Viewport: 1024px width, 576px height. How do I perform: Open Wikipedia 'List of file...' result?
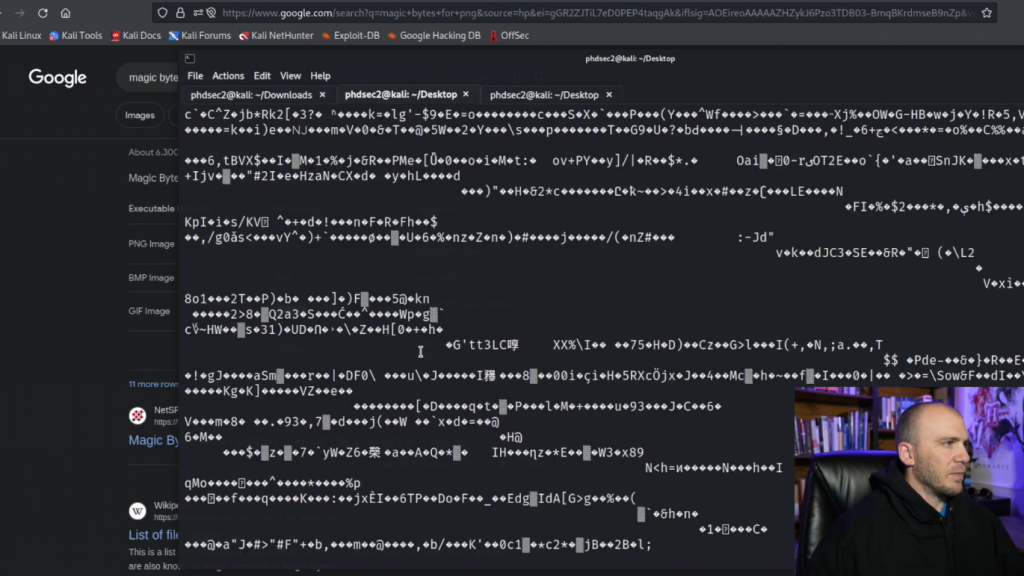[153, 535]
